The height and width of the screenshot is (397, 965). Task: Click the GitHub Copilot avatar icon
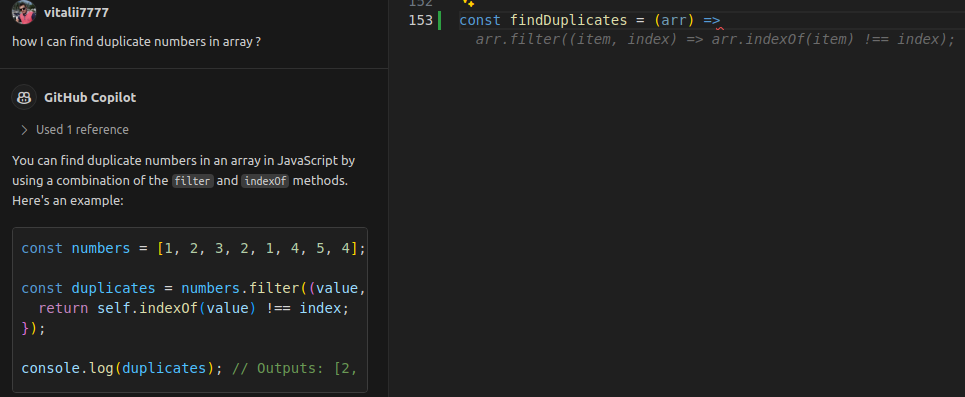[24, 97]
